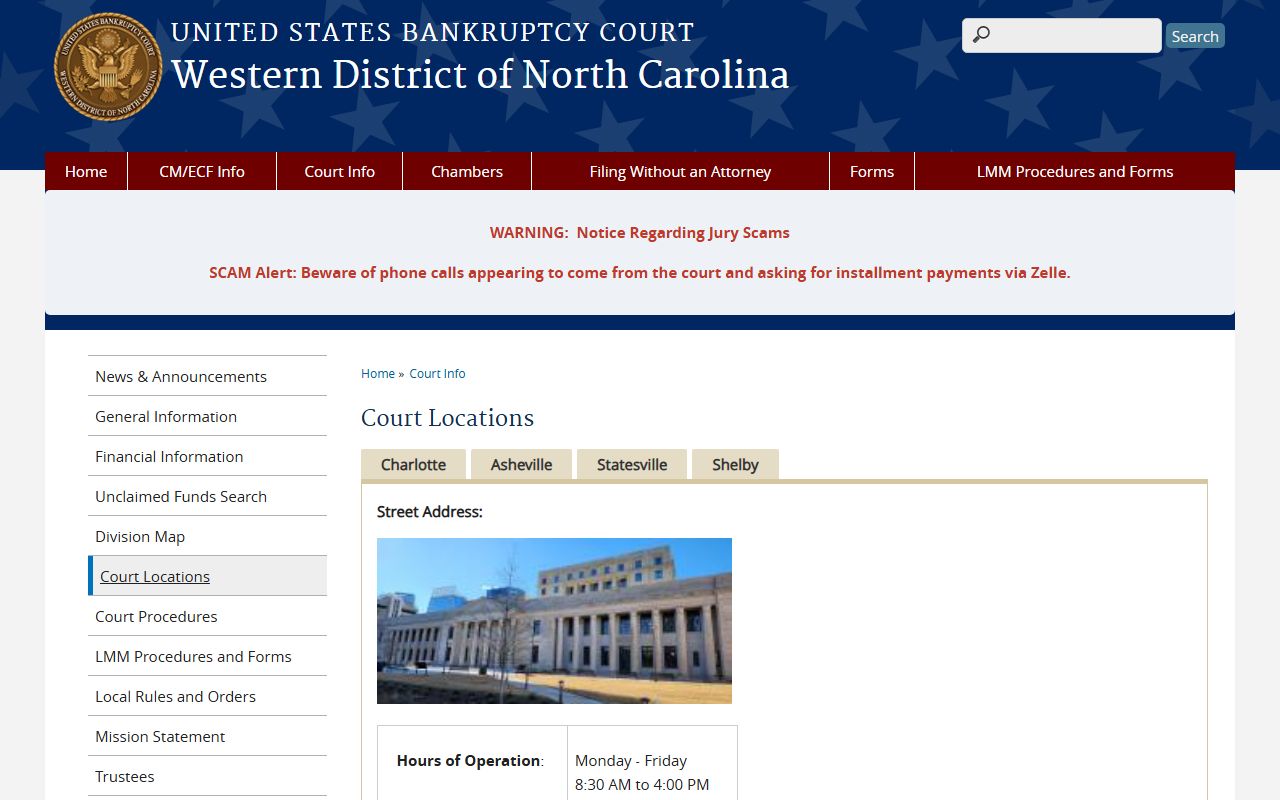Image resolution: width=1280 pixels, height=800 pixels.
Task: Open Trustees in sidebar
Action: pyautogui.click(x=207, y=776)
